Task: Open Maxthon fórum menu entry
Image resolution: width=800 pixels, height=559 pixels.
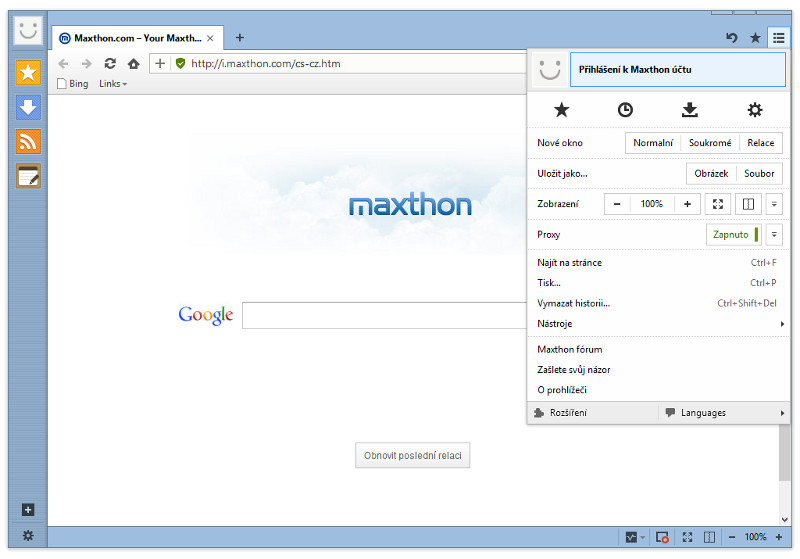Action: point(658,349)
